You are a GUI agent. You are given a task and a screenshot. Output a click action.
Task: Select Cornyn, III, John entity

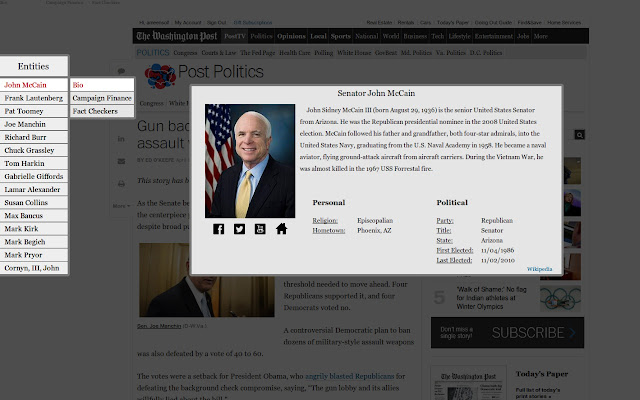[x=34, y=268]
